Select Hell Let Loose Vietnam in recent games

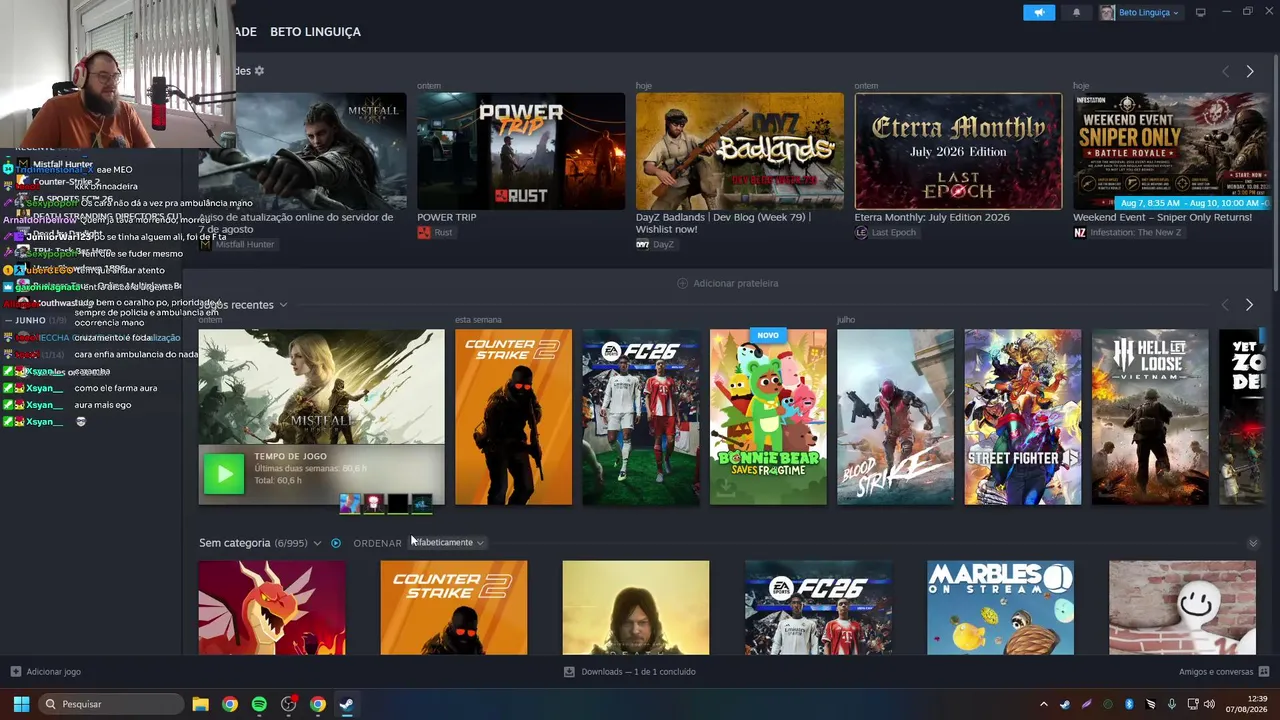[1150, 417]
